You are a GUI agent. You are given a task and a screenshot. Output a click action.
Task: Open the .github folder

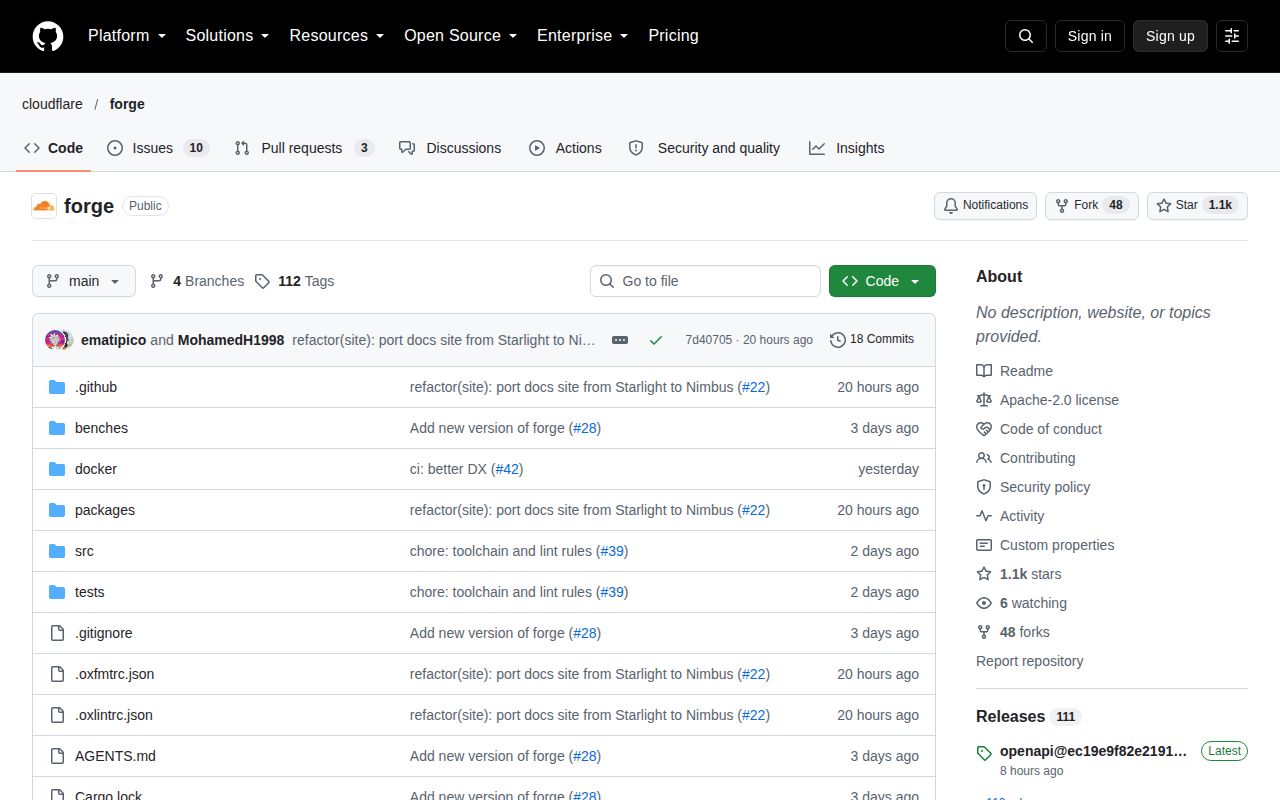point(96,387)
